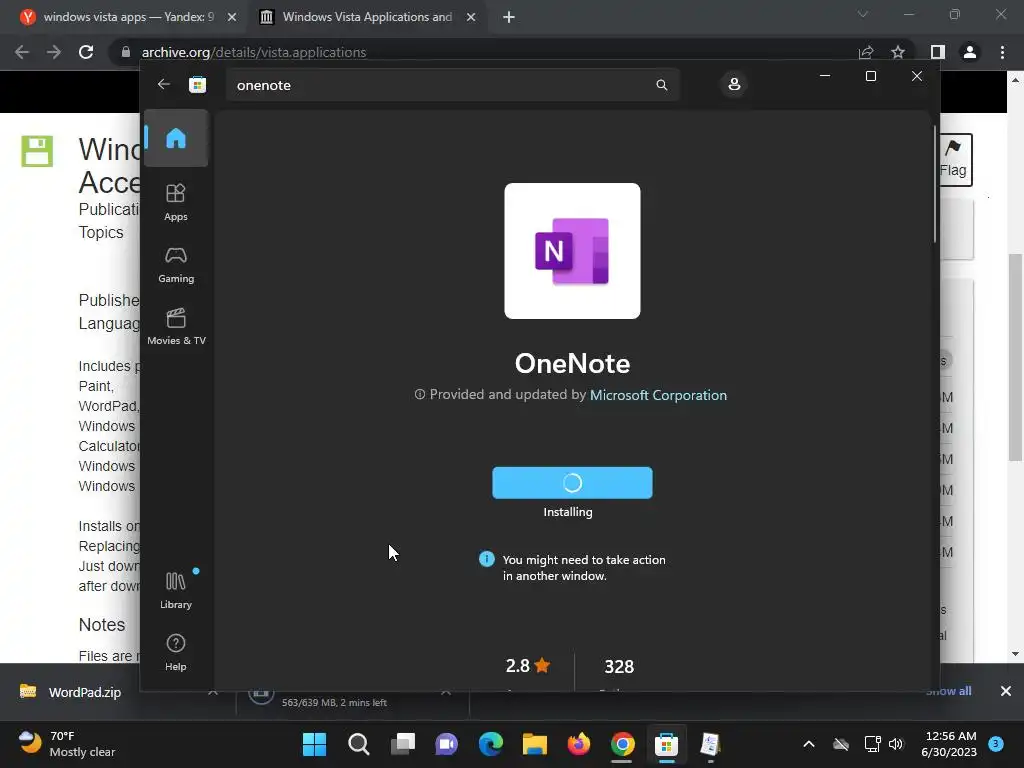This screenshot has height=768, width=1024.
Task: Open the Store account profile icon
Action: point(734,84)
